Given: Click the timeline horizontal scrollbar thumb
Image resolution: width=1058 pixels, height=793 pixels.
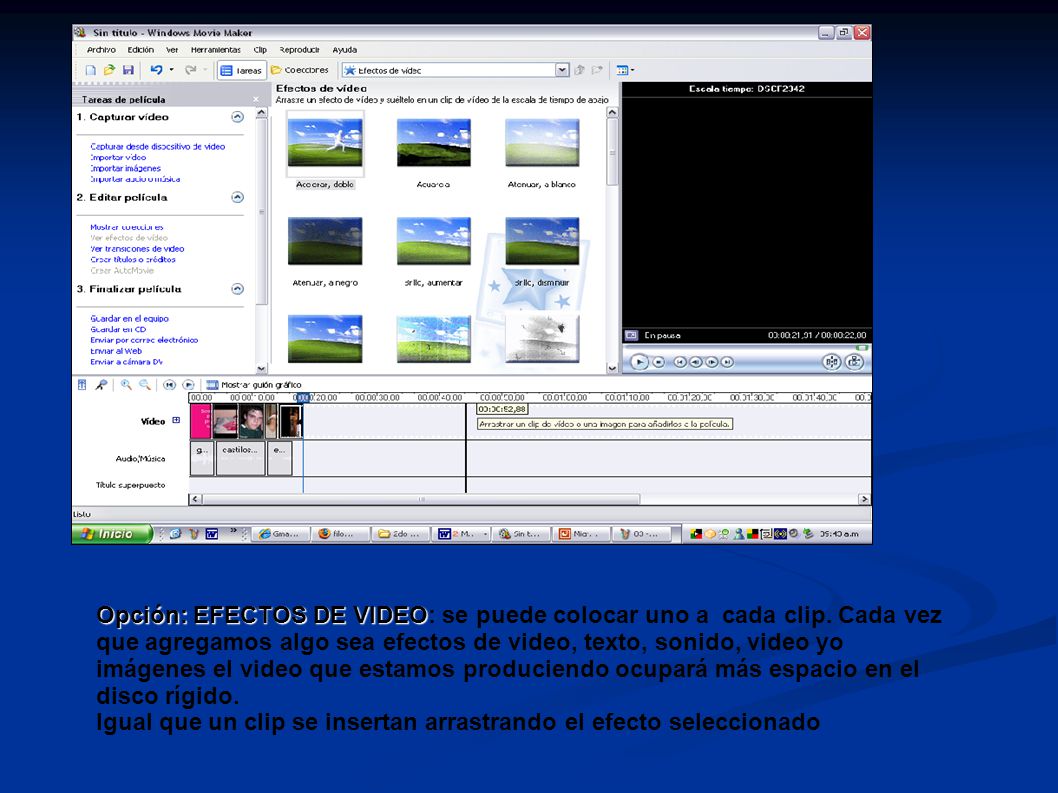Looking at the screenshot, I should click(421, 499).
